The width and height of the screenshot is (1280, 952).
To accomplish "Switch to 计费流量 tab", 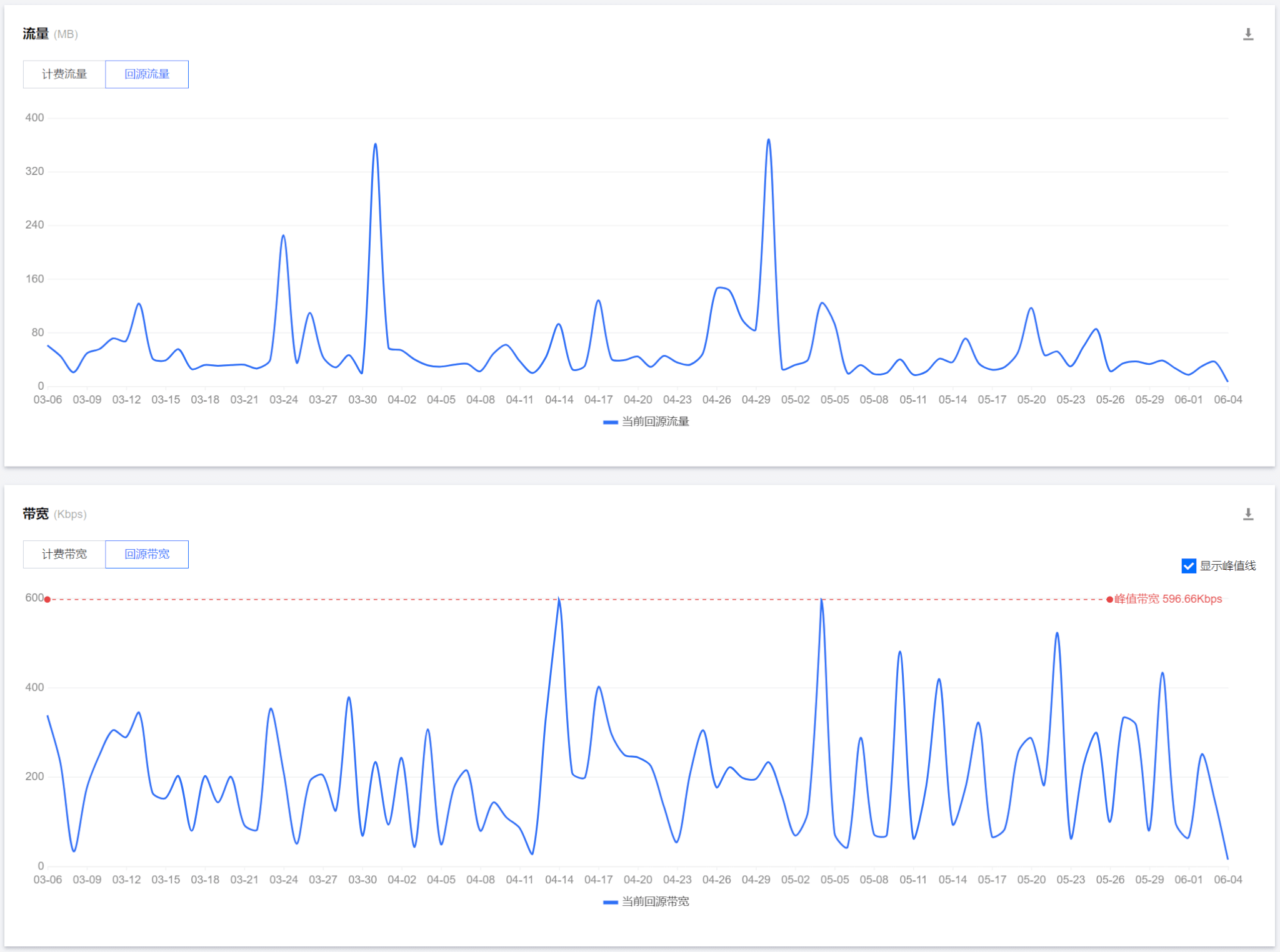I will (x=64, y=74).
